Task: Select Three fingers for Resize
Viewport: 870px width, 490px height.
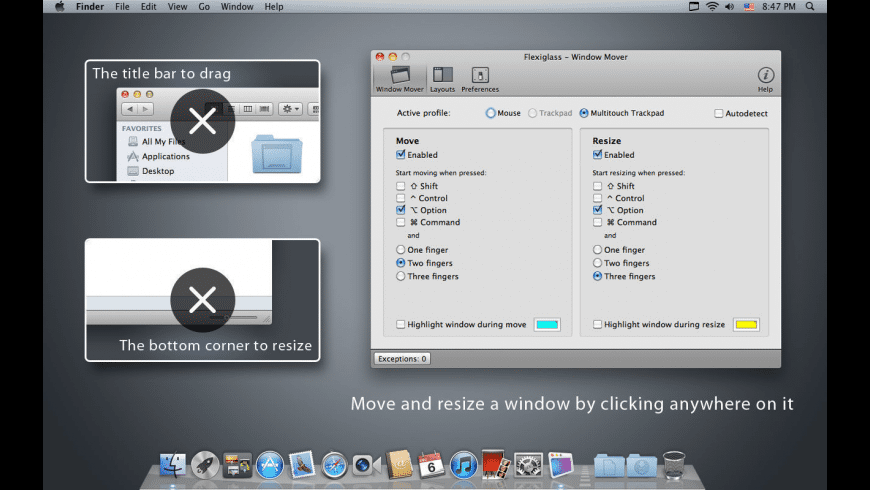Action: (x=597, y=276)
